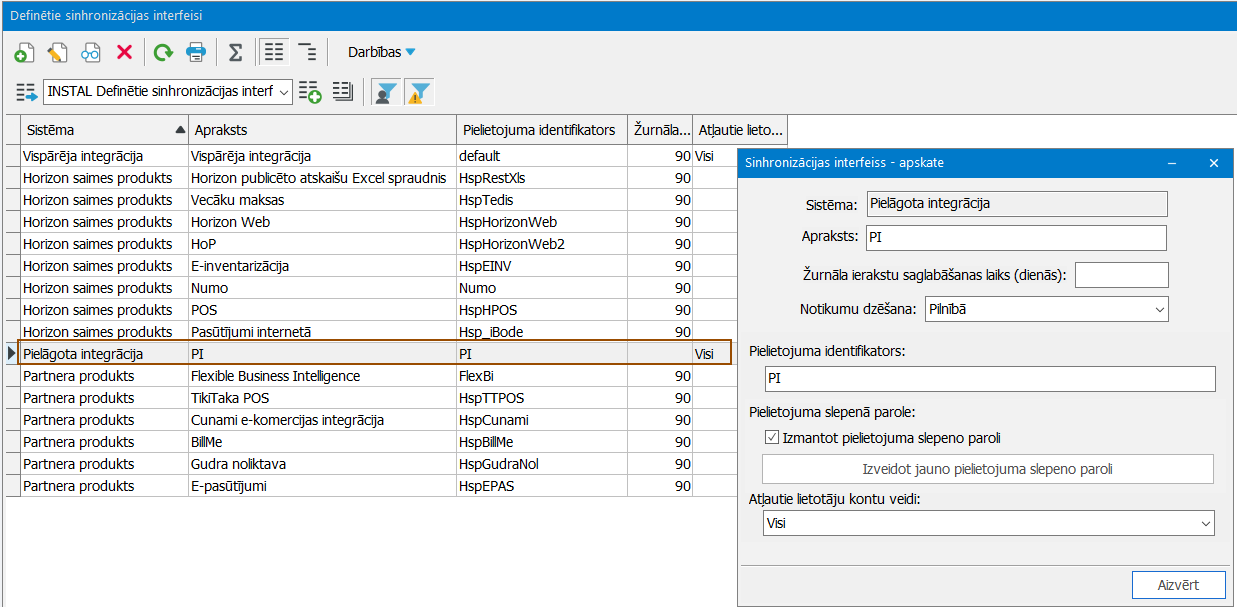
Task: Click the HspRestXls identifier cell
Action: [541, 178]
